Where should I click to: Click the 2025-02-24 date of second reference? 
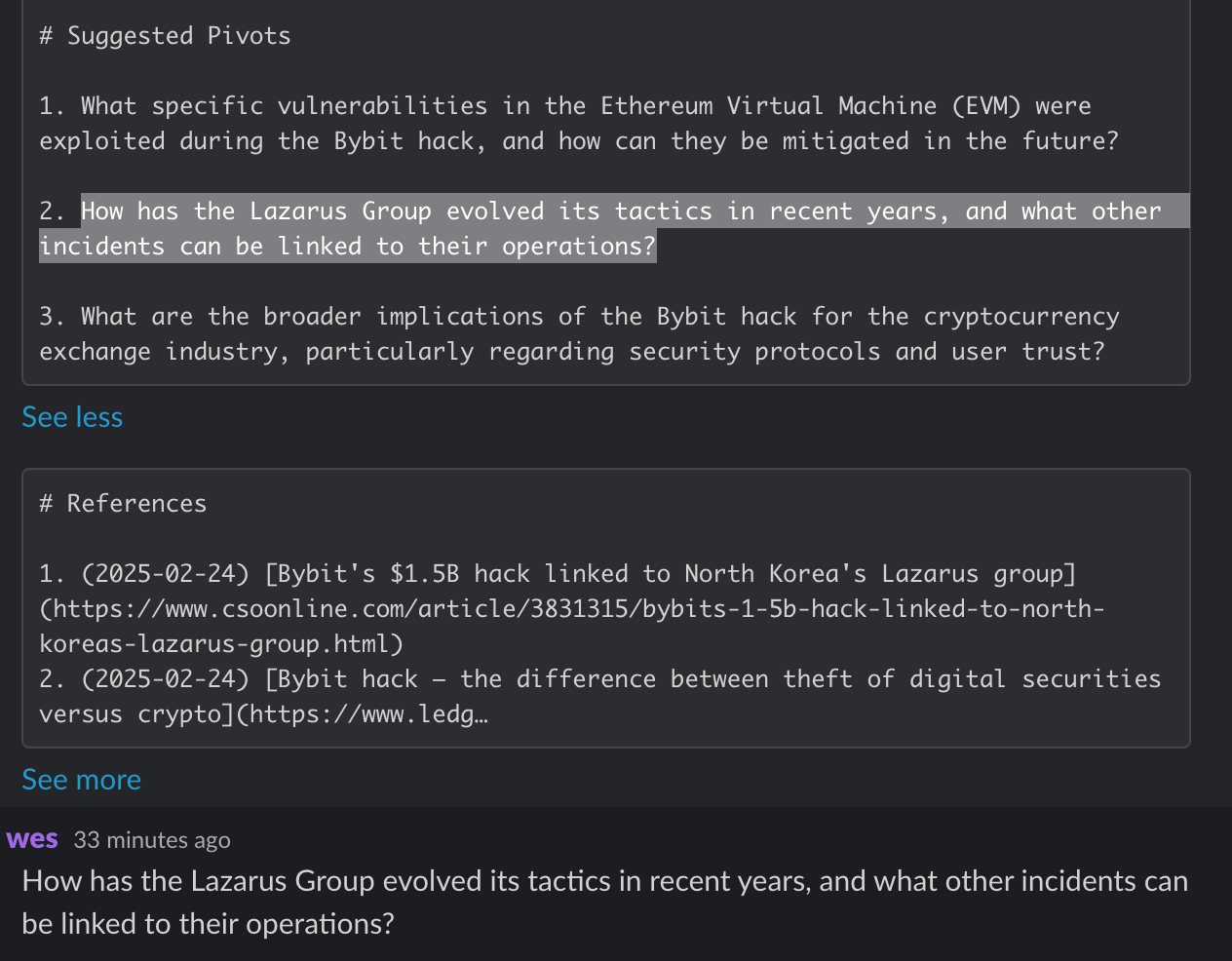pos(166,679)
